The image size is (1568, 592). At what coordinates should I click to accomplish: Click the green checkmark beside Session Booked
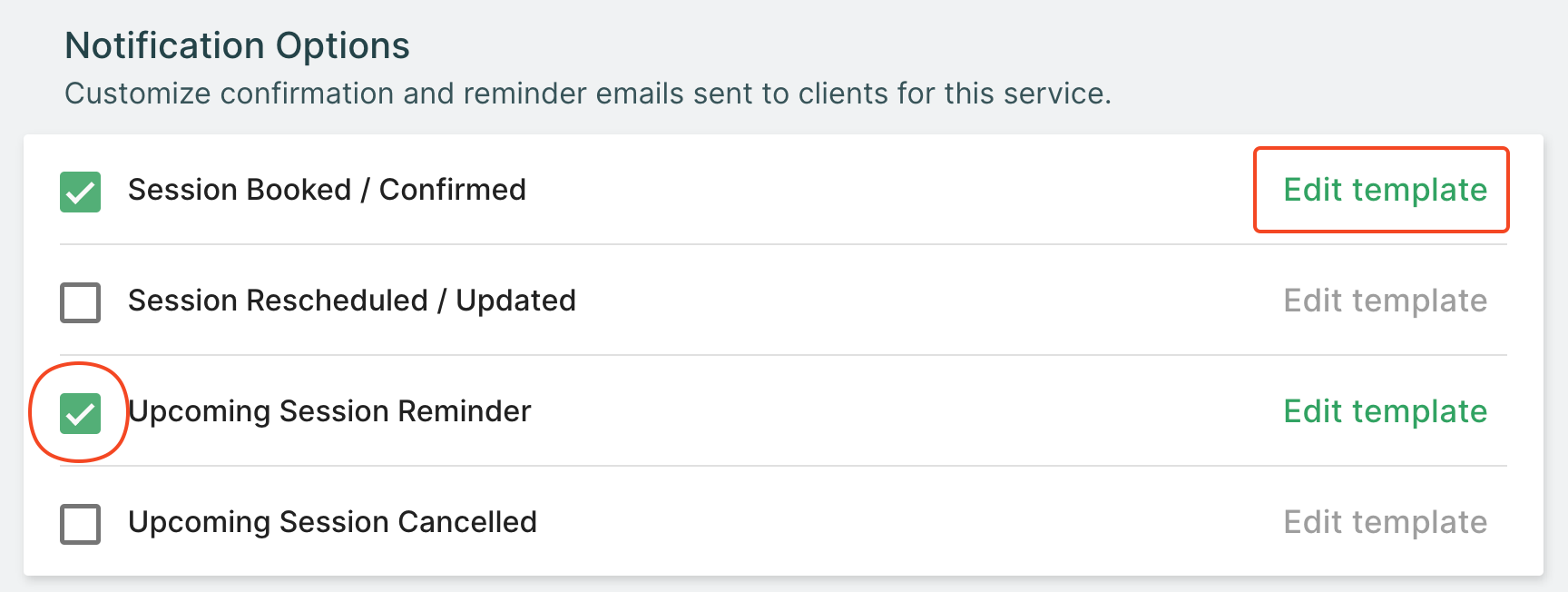click(x=80, y=192)
